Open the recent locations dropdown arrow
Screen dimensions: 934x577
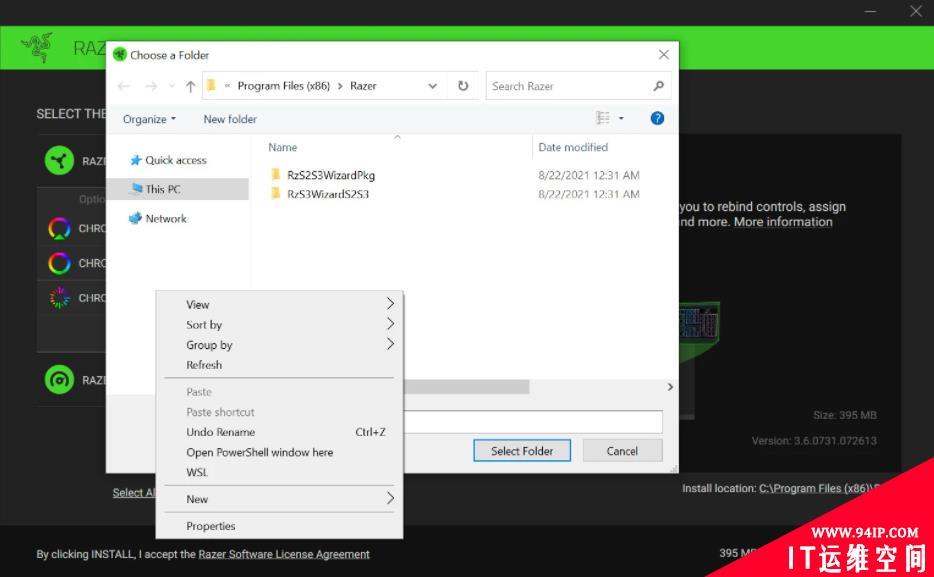point(172,86)
